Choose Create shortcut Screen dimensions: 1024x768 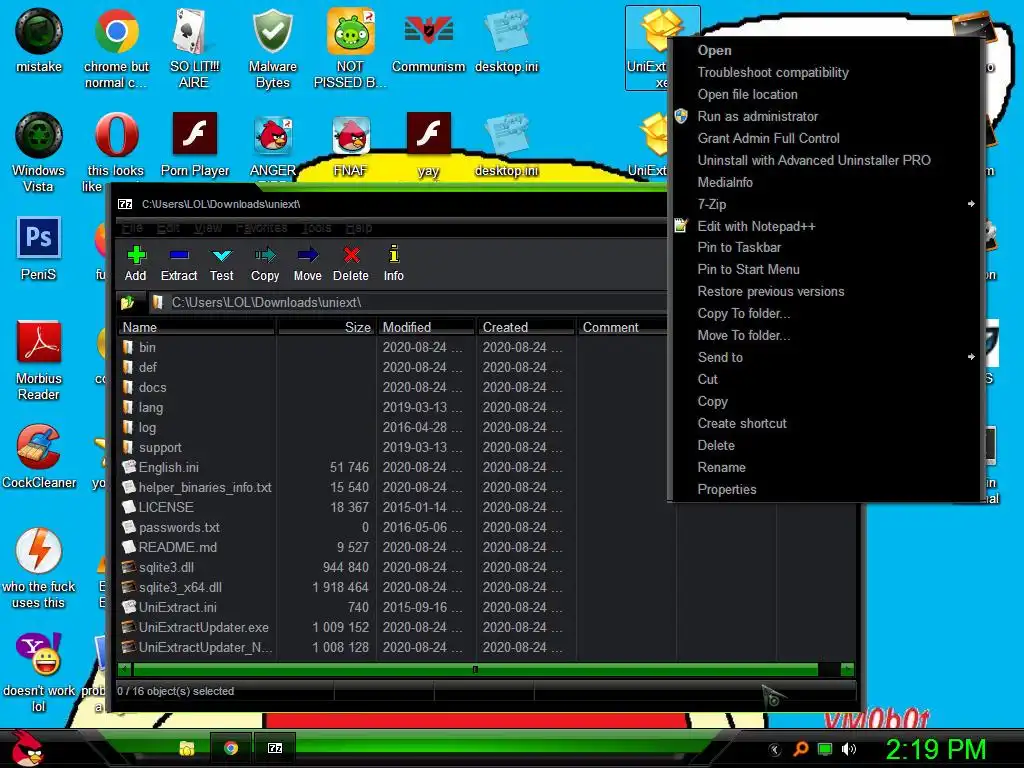[x=825, y=423]
